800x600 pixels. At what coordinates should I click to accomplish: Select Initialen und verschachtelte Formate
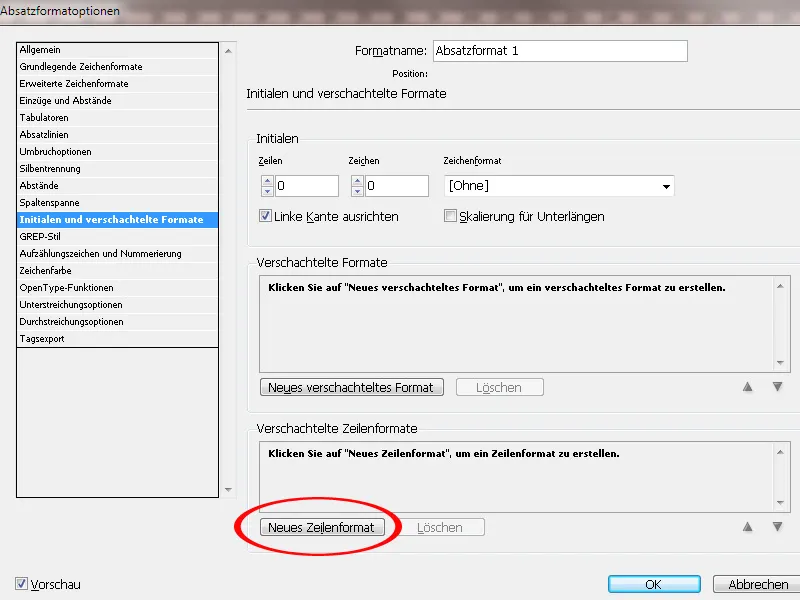[117, 220]
